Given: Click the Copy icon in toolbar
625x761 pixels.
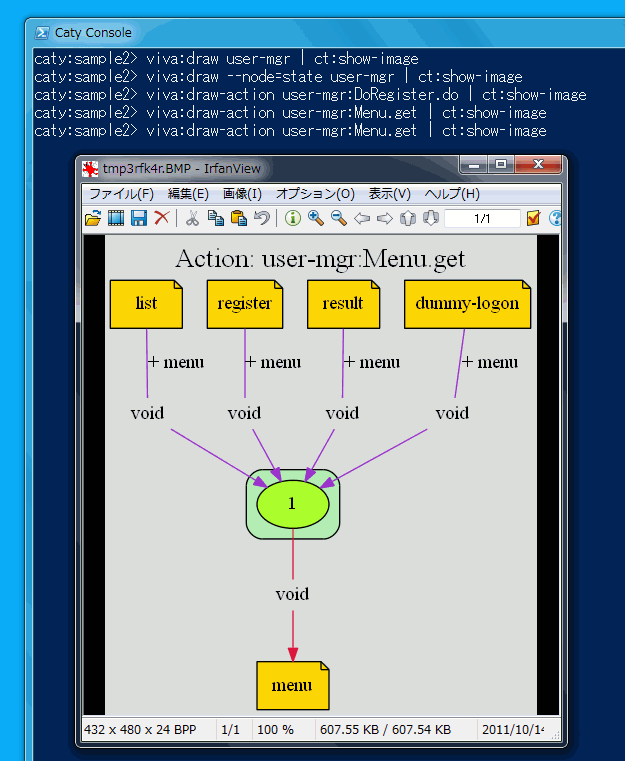Looking at the screenshot, I should (x=215, y=218).
